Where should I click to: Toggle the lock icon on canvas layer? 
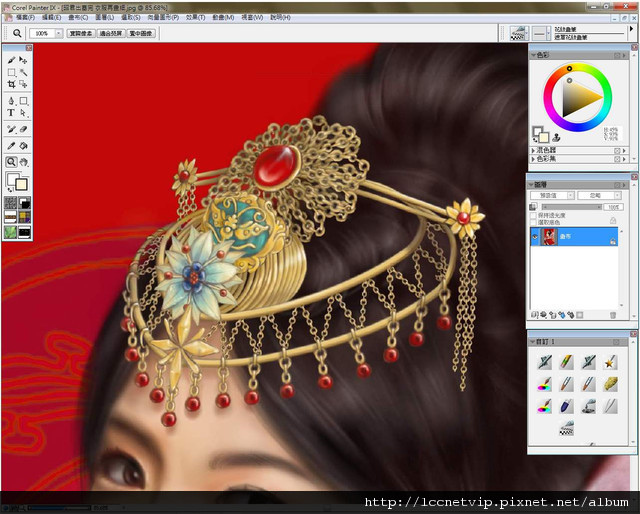[x=613, y=242]
